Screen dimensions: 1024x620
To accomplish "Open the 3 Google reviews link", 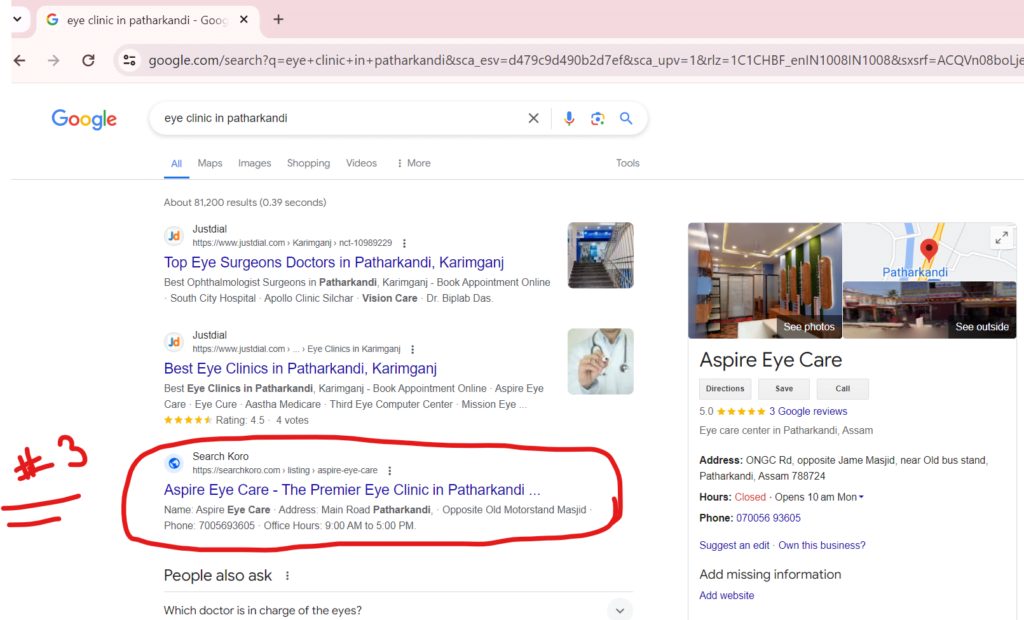I will coord(808,411).
